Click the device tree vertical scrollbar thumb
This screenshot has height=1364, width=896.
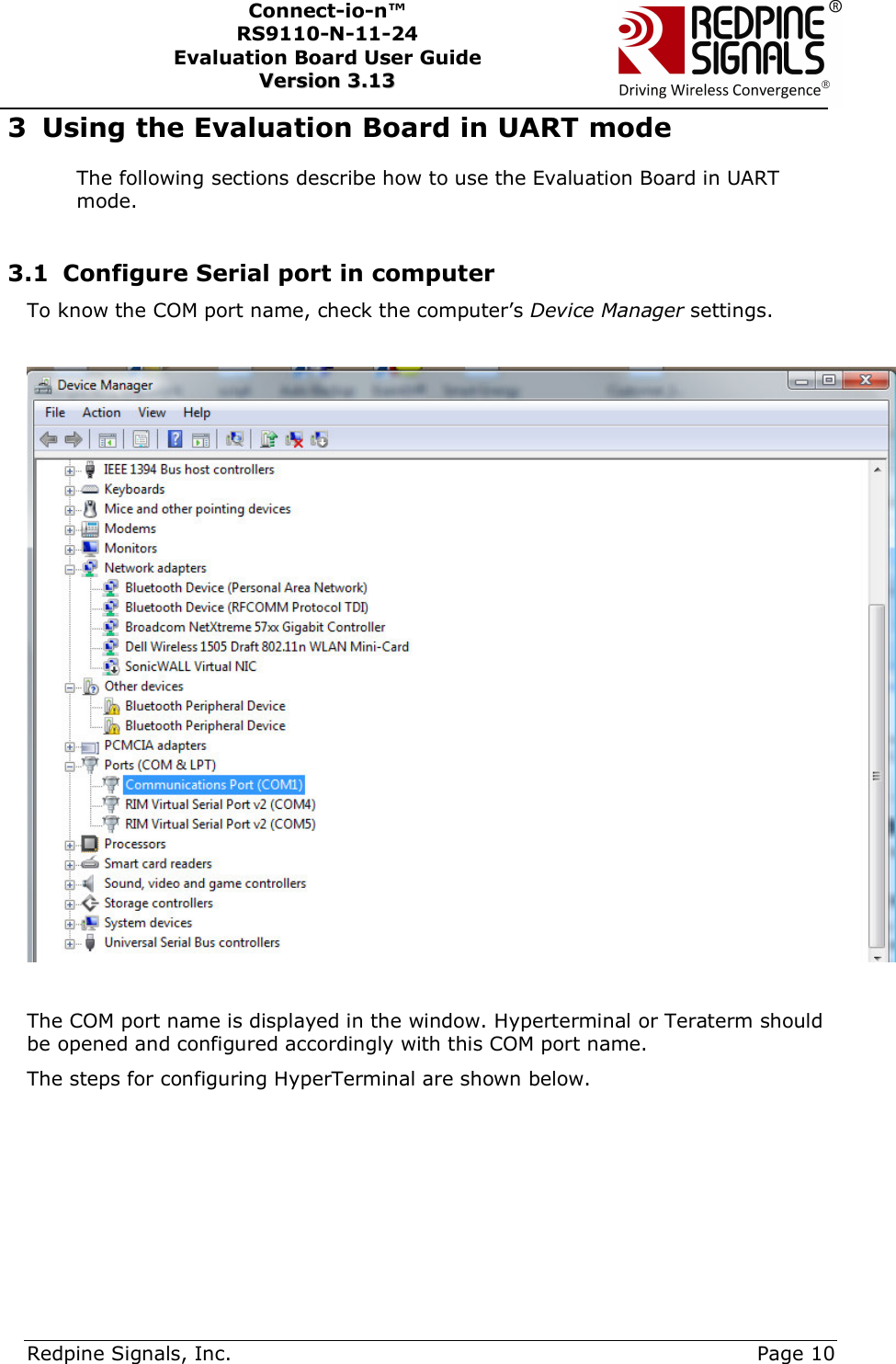coord(877,776)
